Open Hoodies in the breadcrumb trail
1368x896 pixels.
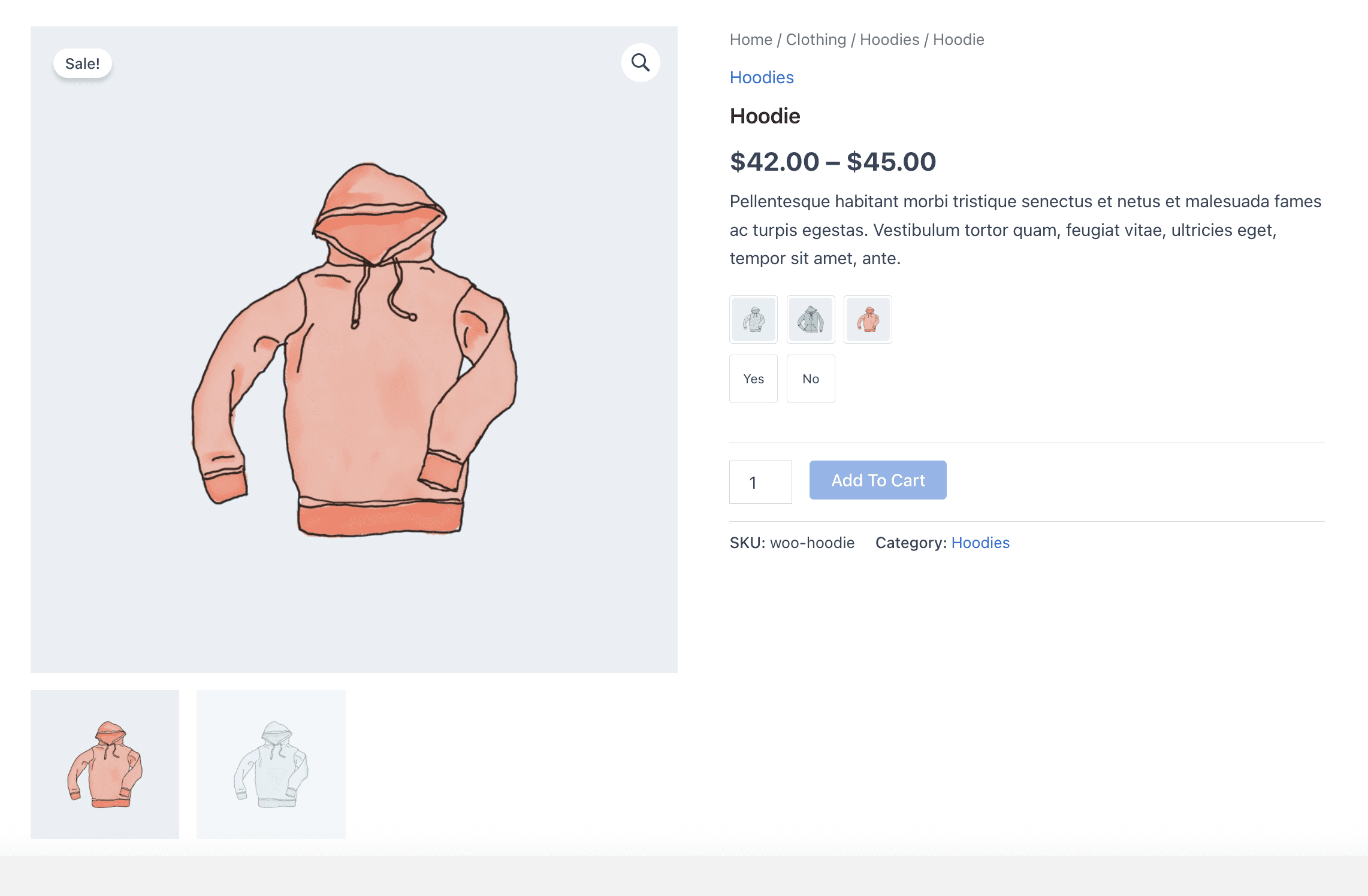[x=889, y=40]
